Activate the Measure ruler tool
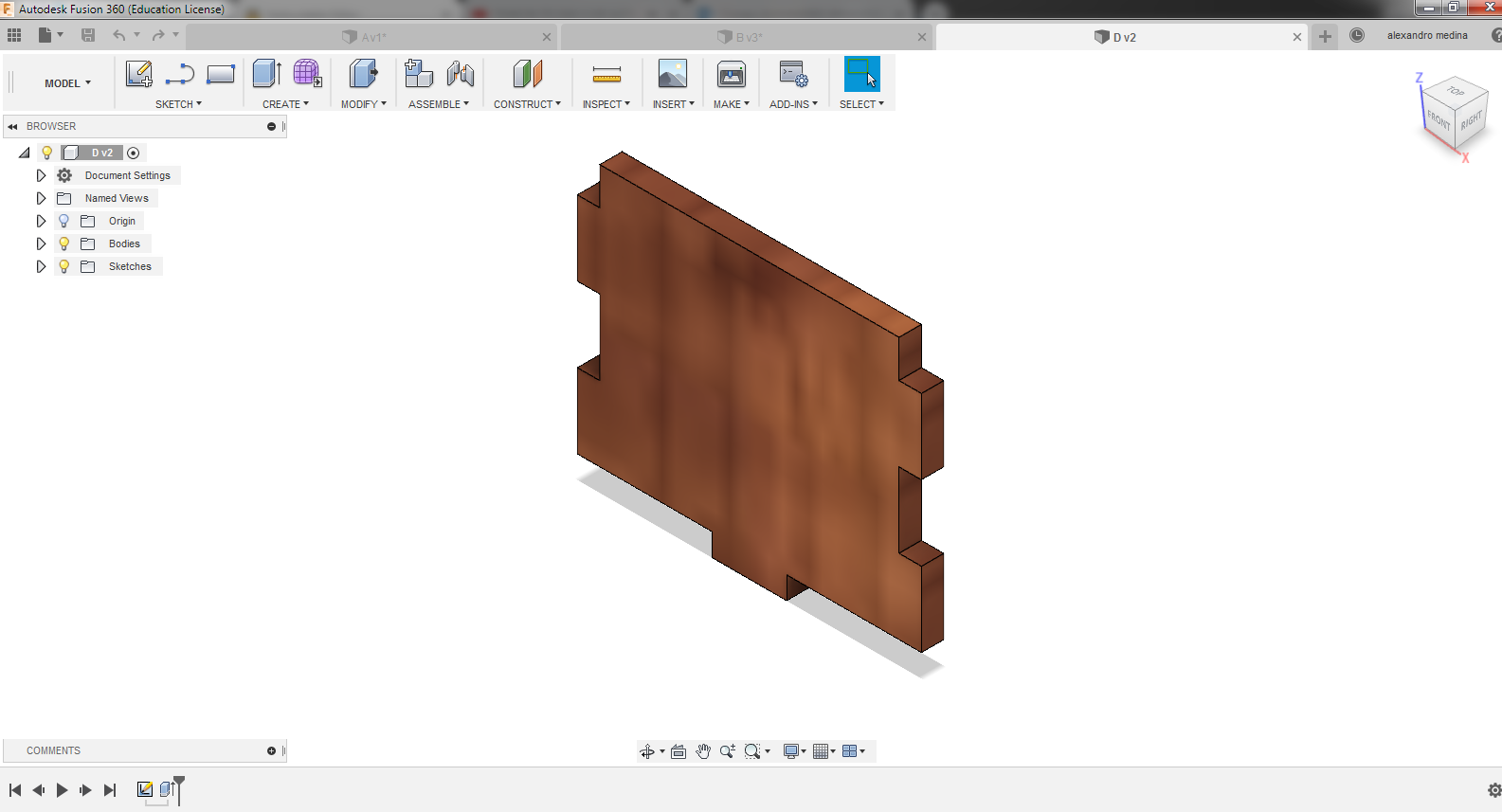 click(x=606, y=74)
